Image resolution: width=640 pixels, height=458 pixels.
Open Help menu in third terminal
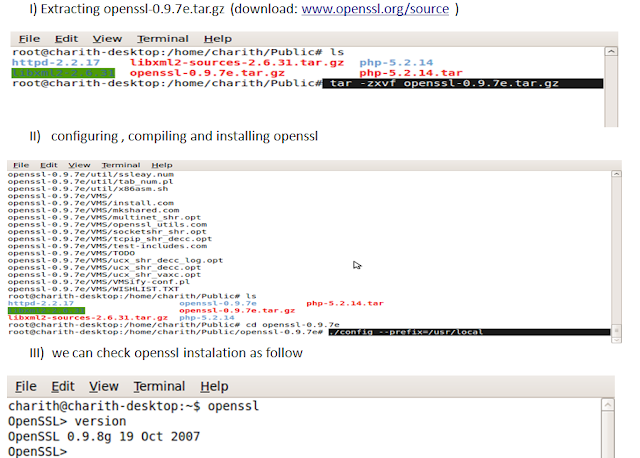pyautogui.click(x=214, y=386)
